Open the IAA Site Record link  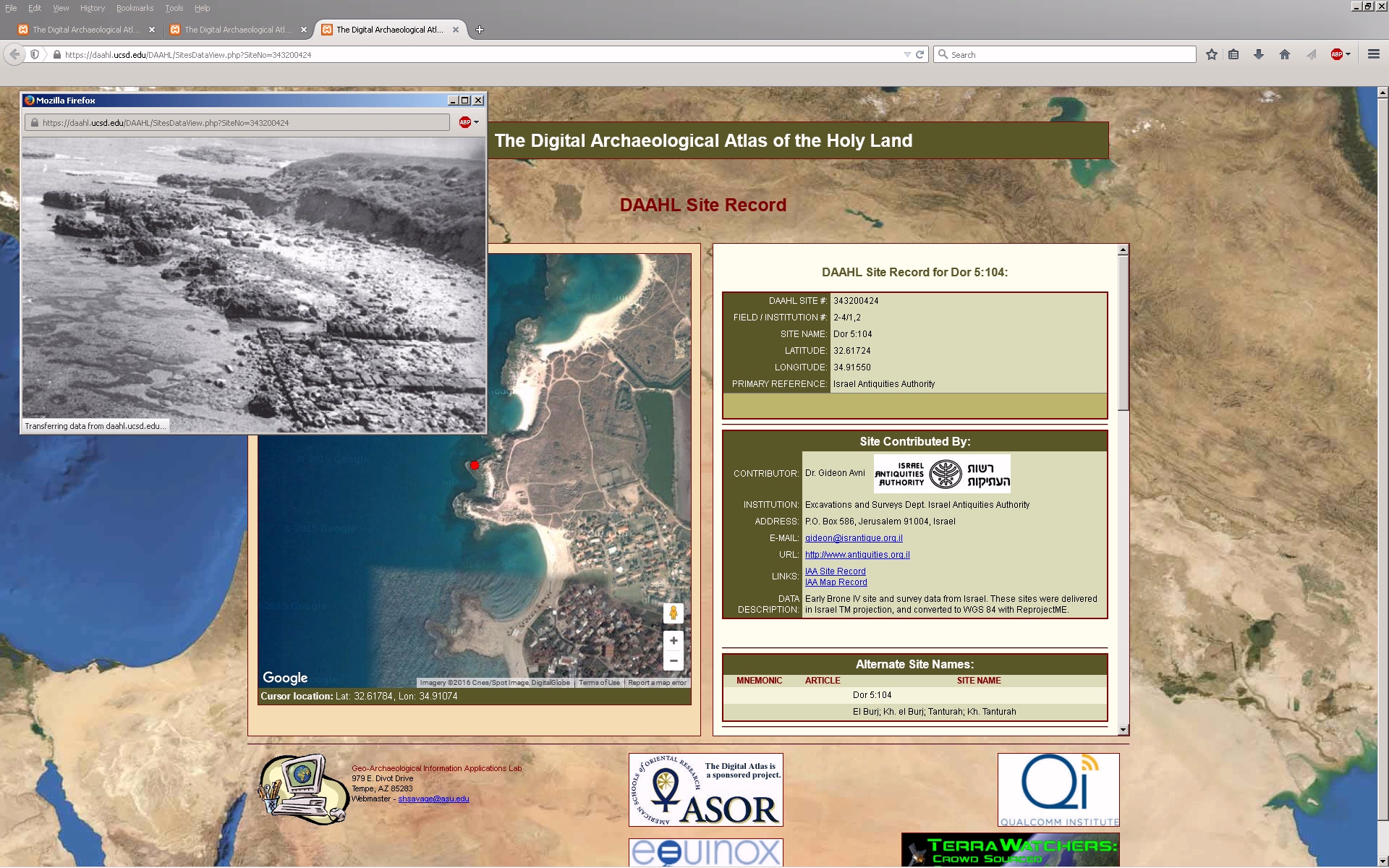tap(835, 571)
